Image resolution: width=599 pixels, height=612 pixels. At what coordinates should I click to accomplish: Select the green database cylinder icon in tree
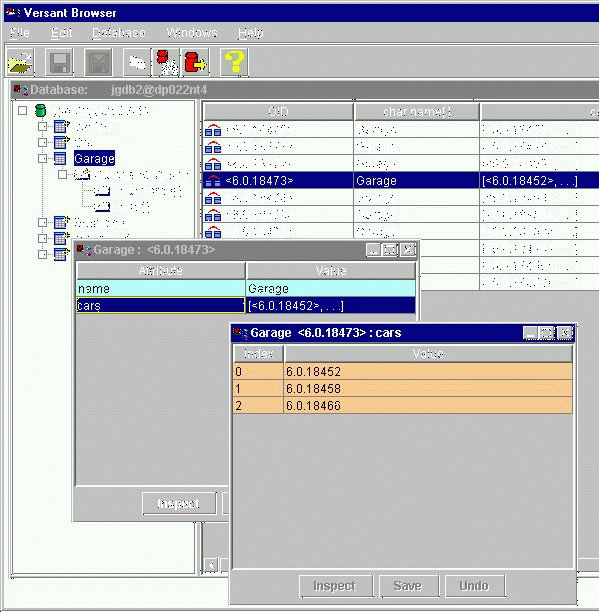(x=40, y=110)
